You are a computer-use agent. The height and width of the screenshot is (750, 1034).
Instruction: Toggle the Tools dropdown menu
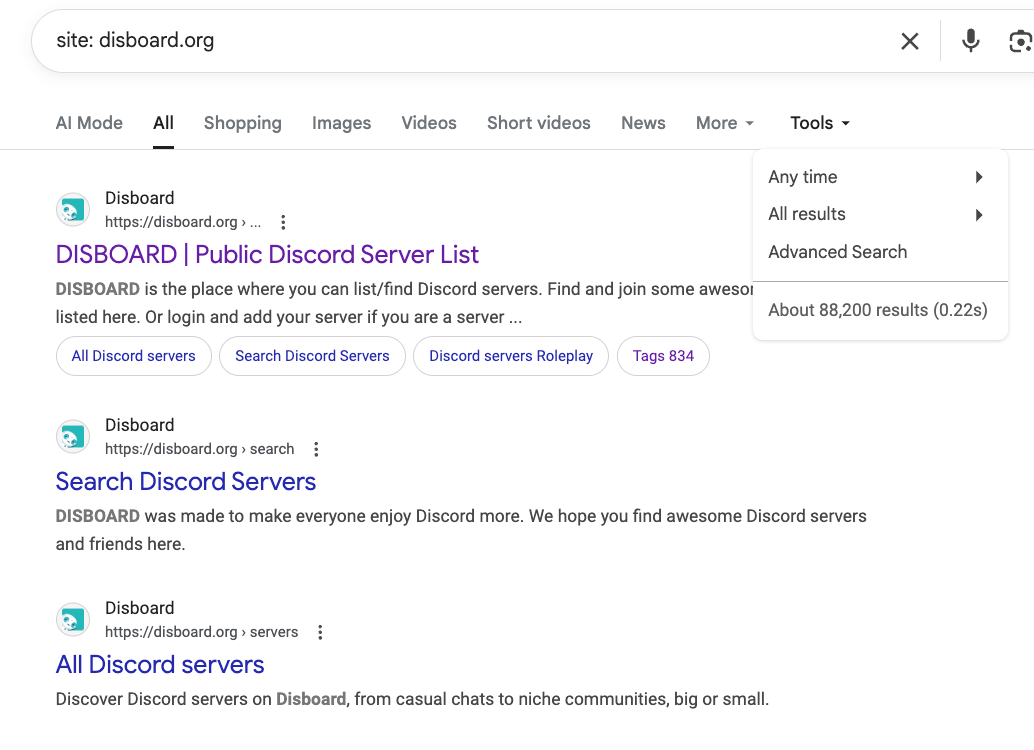pos(820,123)
